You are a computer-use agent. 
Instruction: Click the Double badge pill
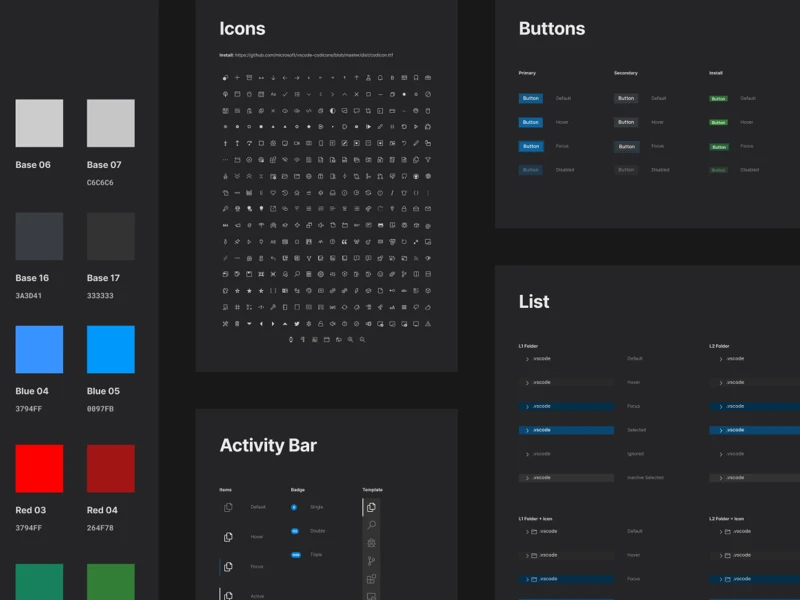295,531
